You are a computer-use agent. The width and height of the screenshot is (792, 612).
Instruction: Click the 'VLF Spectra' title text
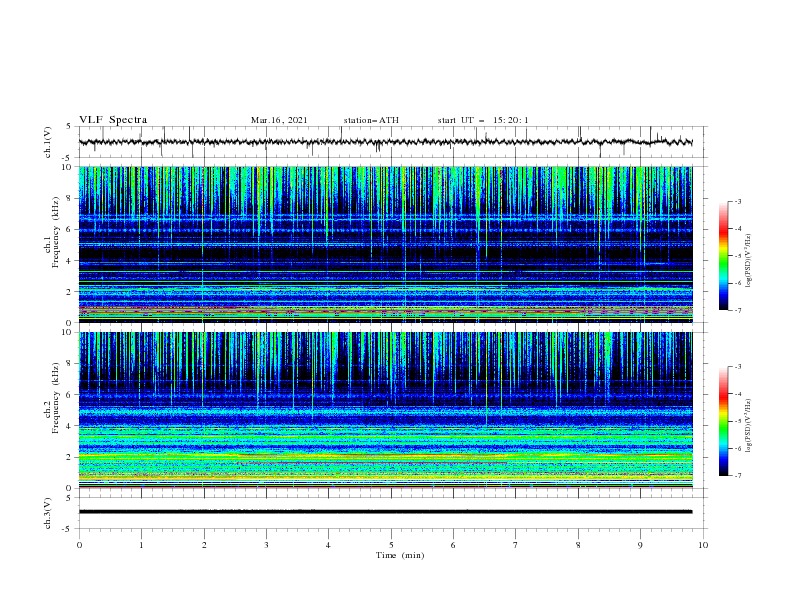(113, 120)
